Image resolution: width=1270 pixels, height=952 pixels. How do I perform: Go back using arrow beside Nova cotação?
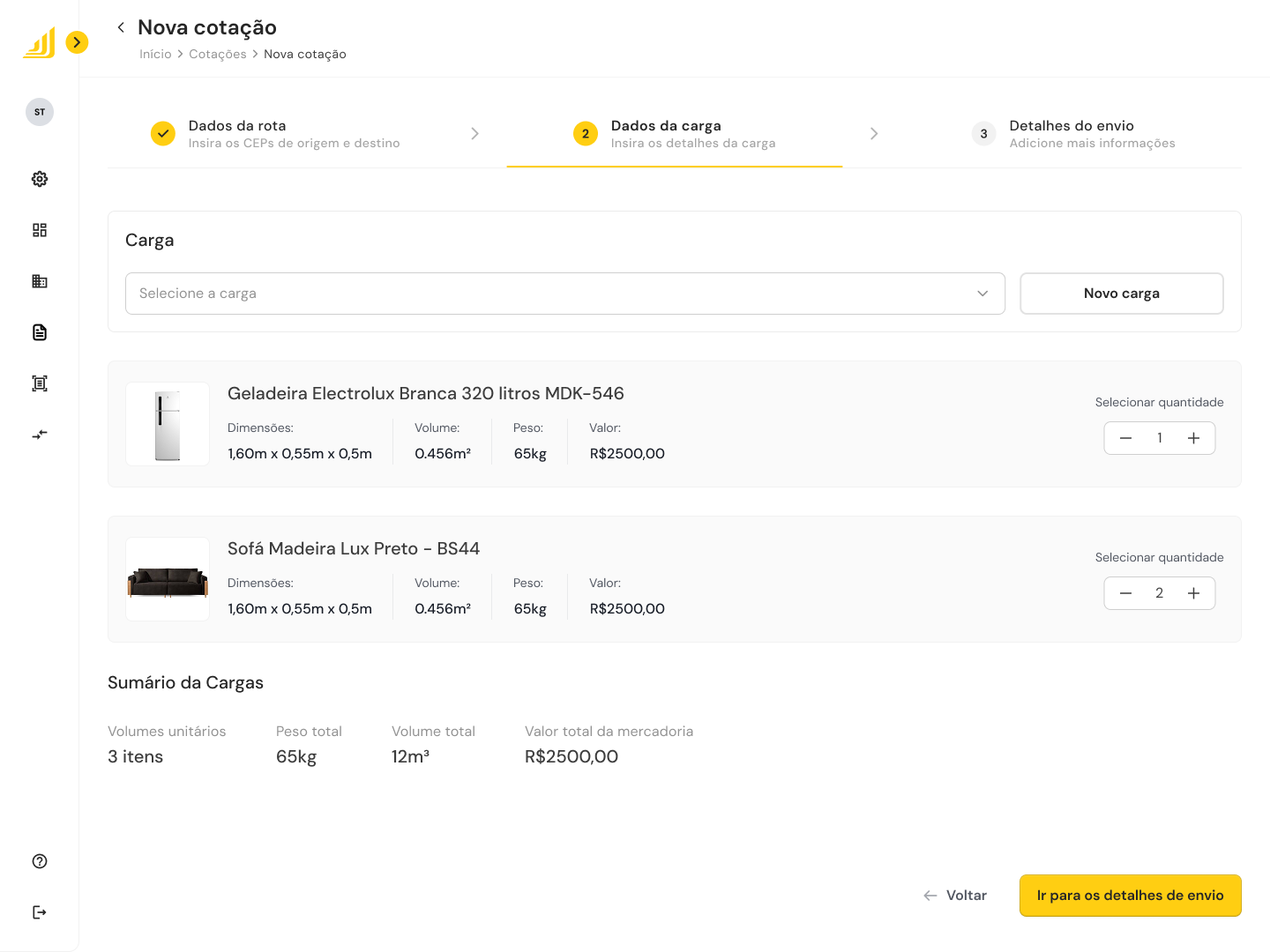pos(121,27)
